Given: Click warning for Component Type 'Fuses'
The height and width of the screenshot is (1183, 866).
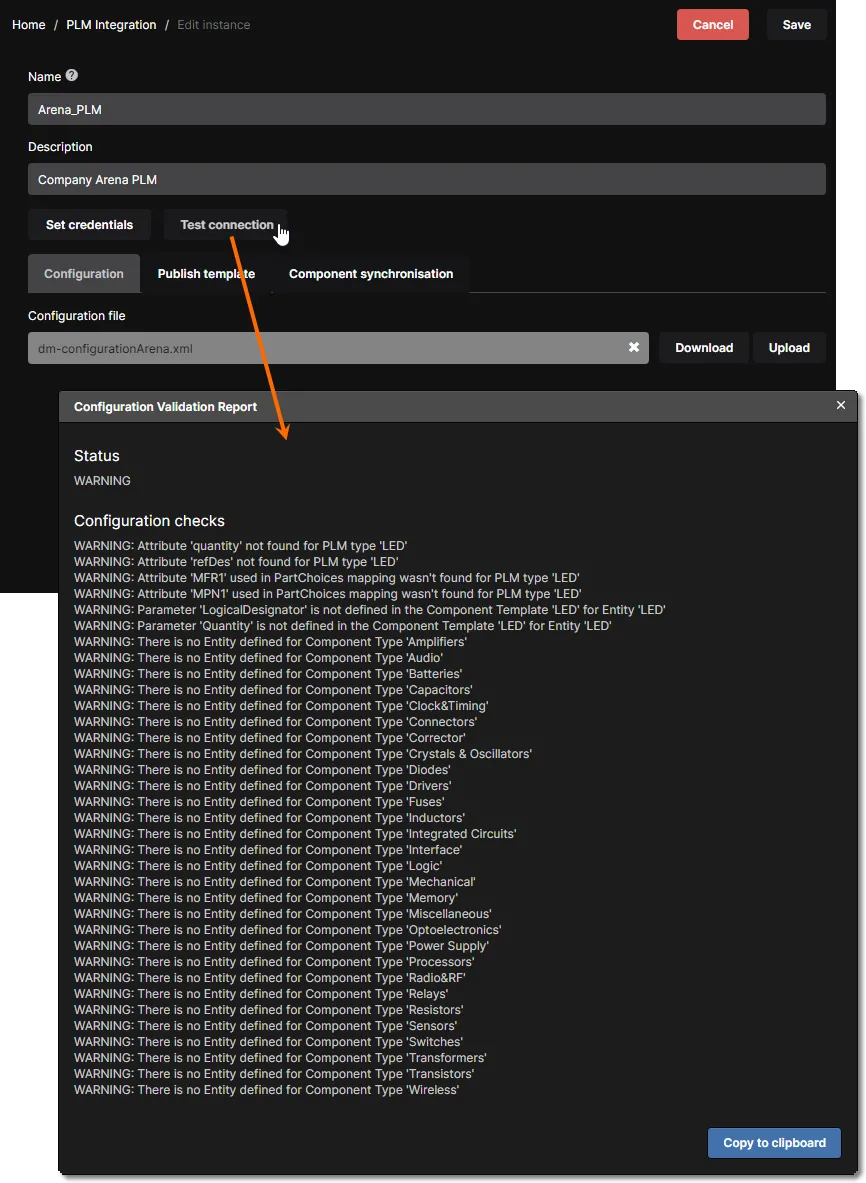Looking at the screenshot, I should click(259, 801).
